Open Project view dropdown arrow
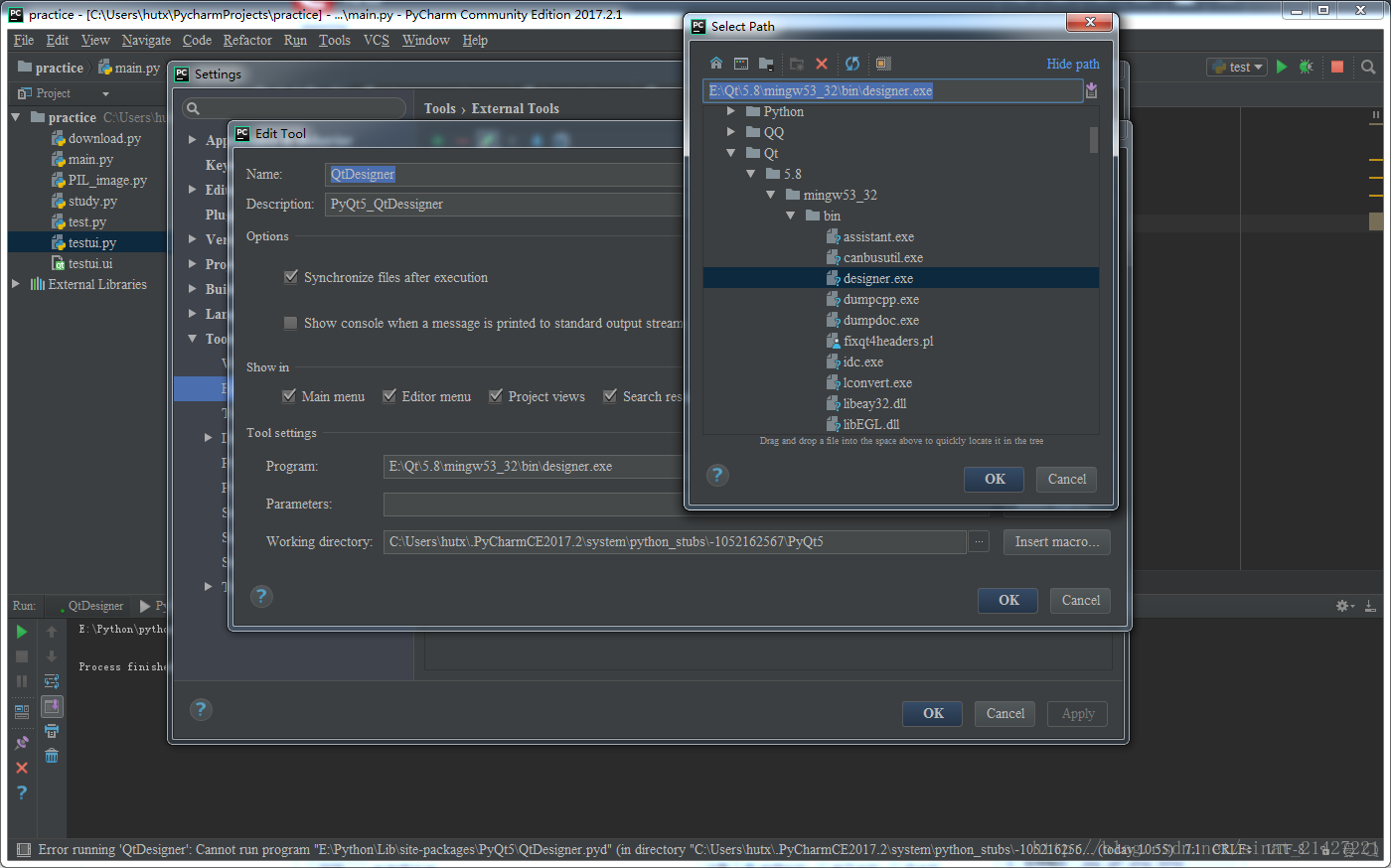The width and height of the screenshot is (1391, 868). (105, 93)
